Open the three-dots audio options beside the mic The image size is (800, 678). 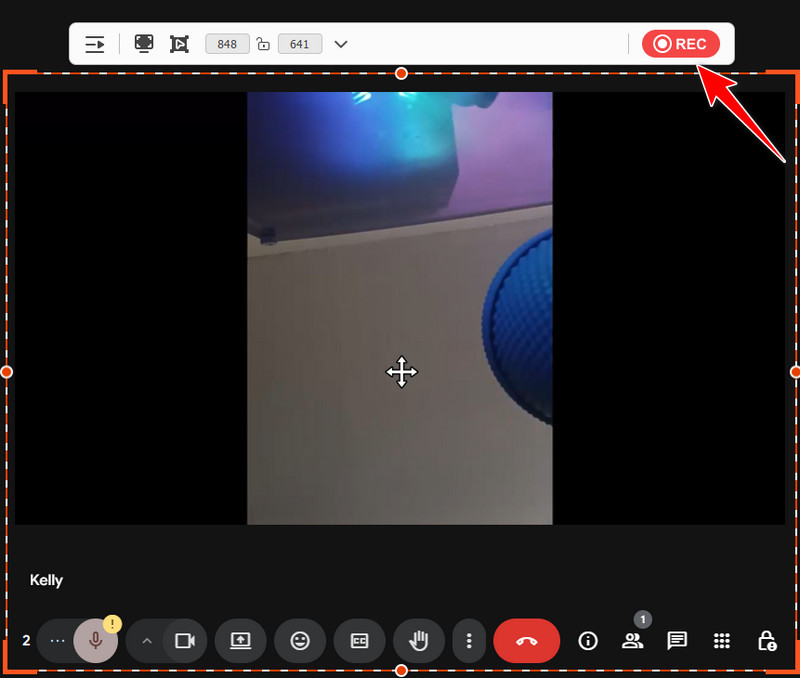(x=58, y=641)
